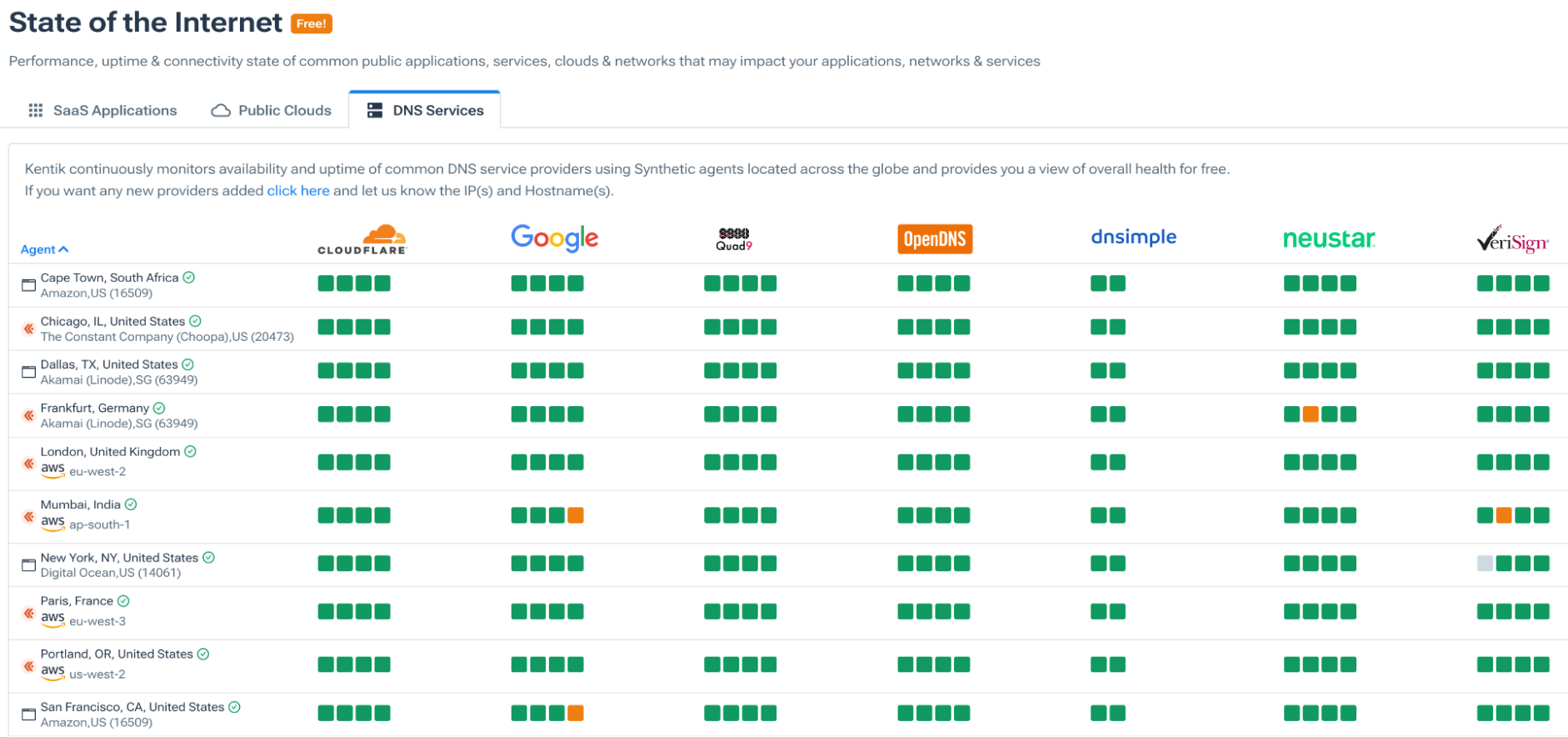This screenshot has height=737, width=1568.
Task: Click the red agent icon beside Paris, France
Action: tap(28, 613)
